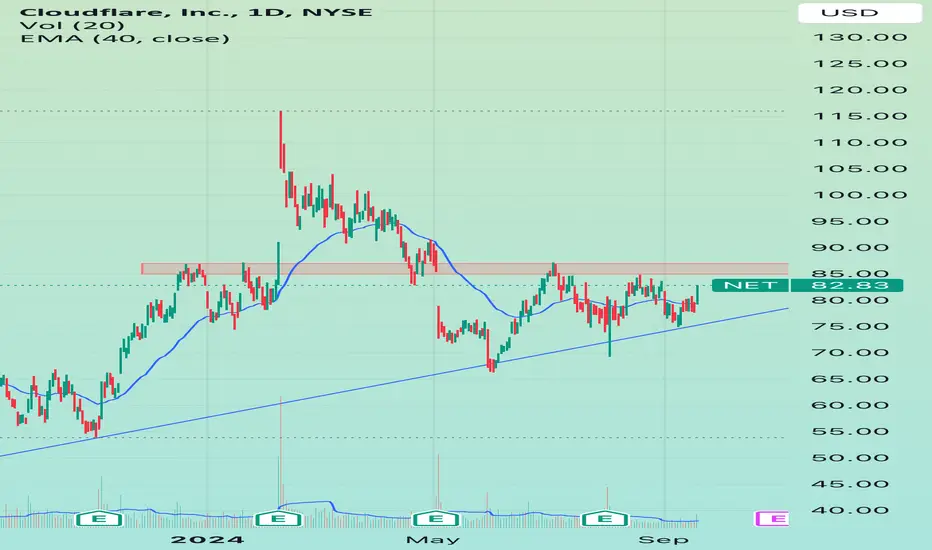Image resolution: width=932 pixels, height=550 pixels.
Task: Open the USD currency selector
Action: 859,12
